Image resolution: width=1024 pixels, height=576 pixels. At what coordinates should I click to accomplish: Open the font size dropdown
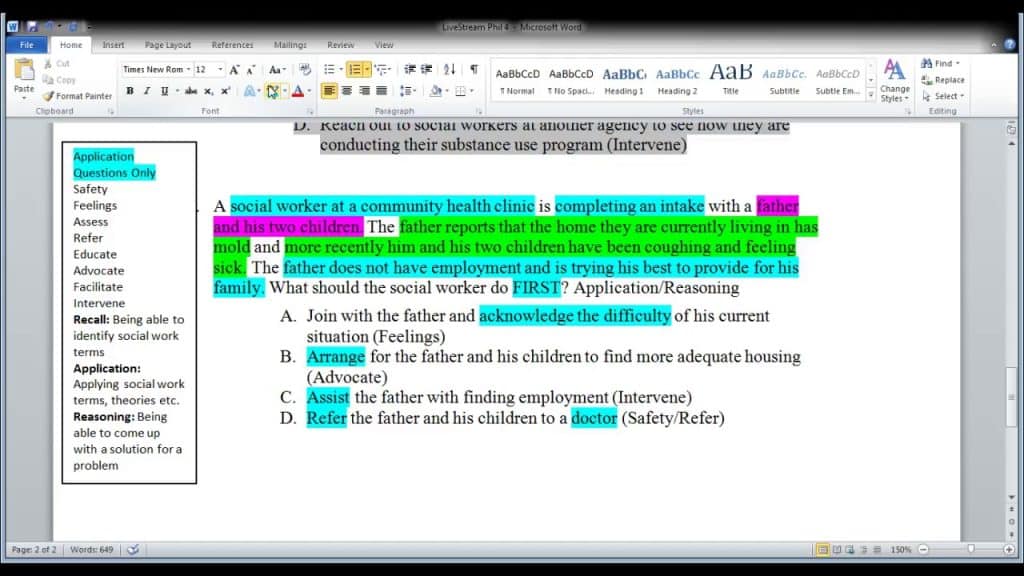click(x=220, y=69)
